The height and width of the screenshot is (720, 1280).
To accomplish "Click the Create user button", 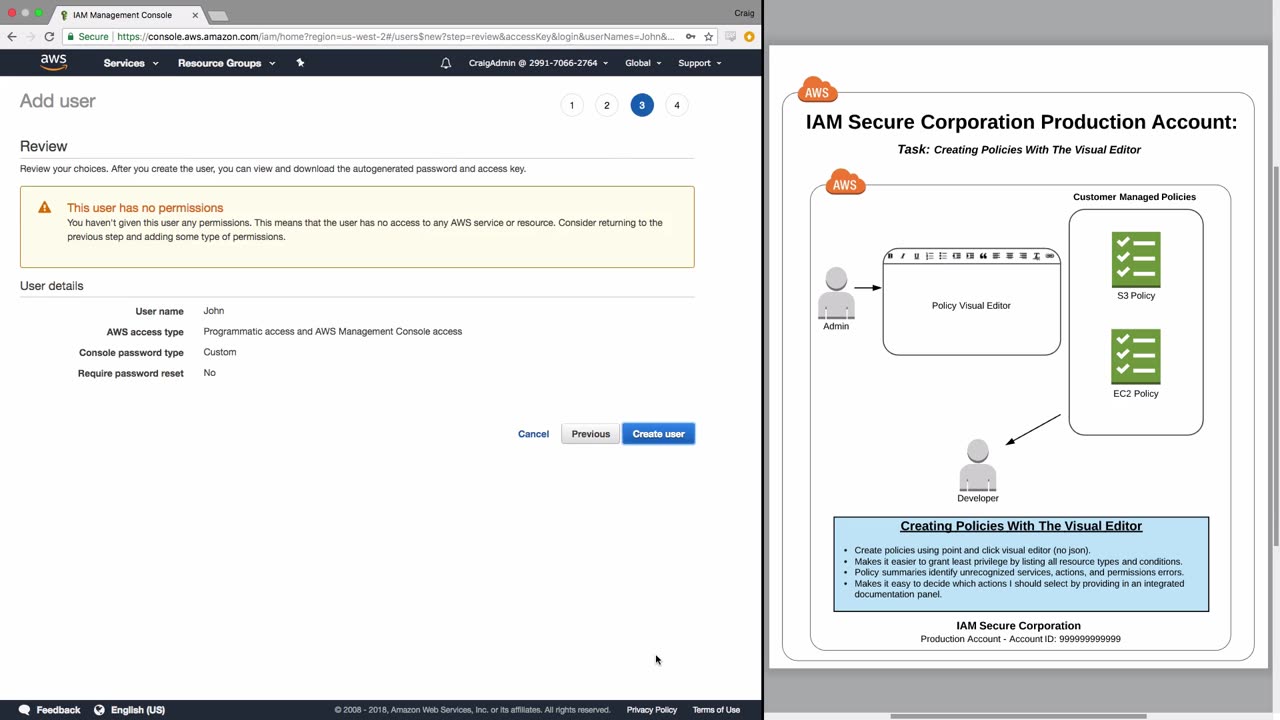I will (x=659, y=434).
